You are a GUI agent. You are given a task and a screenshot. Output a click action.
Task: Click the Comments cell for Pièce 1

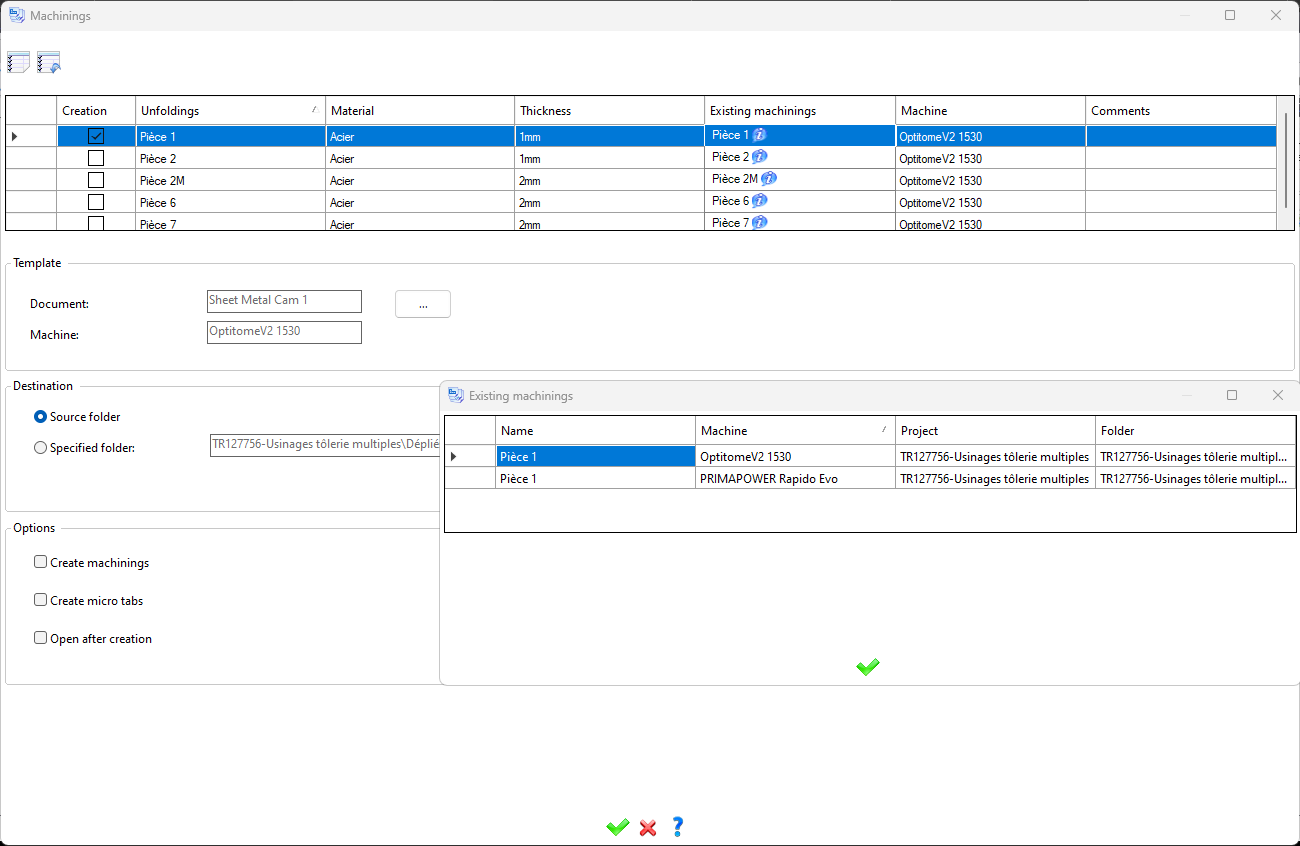1181,136
